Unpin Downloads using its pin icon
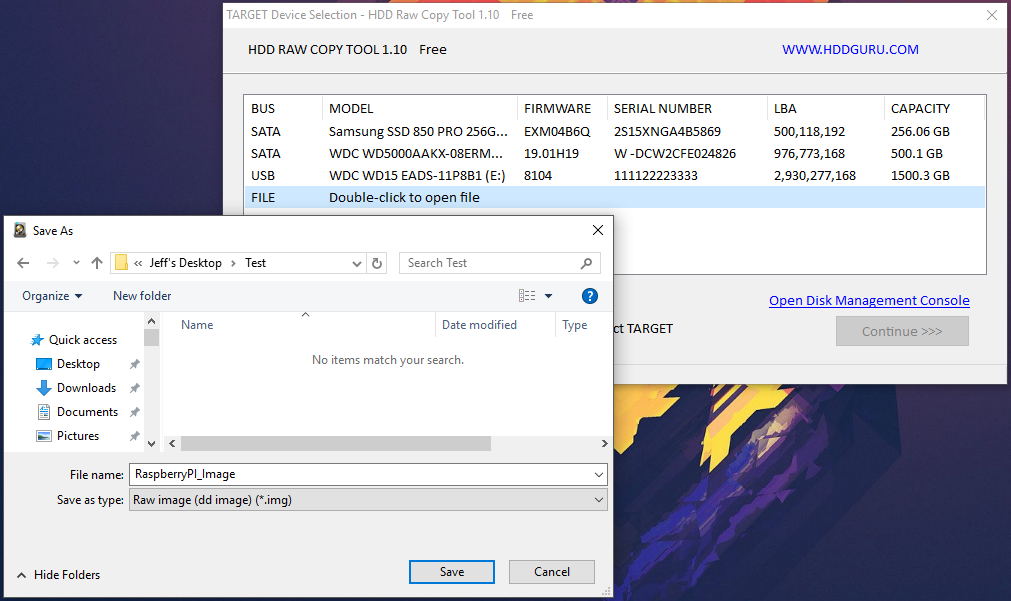The width and height of the screenshot is (1011, 601). tap(134, 388)
